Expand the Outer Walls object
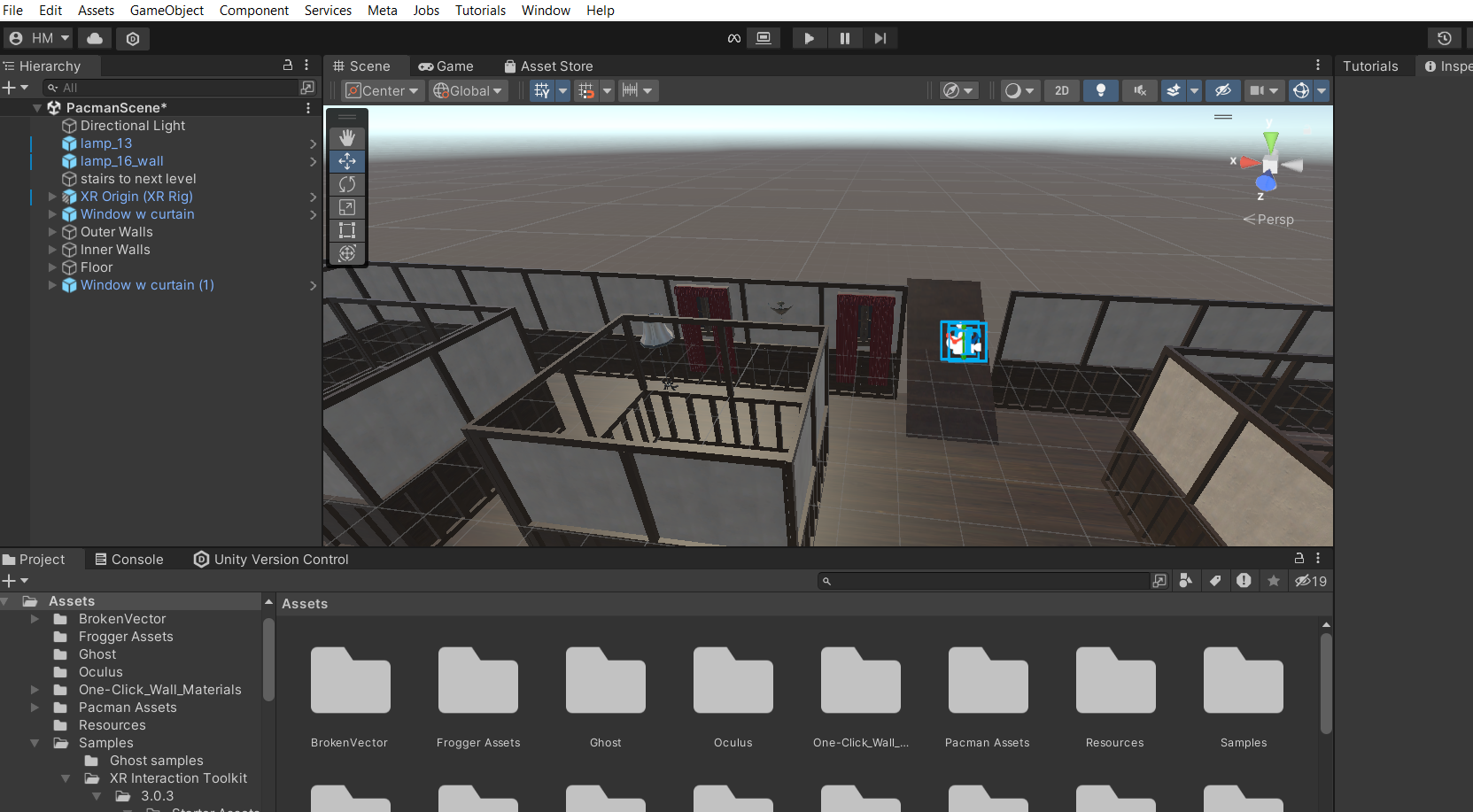1473x812 pixels. pyautogui.click(x=52, y=232)
